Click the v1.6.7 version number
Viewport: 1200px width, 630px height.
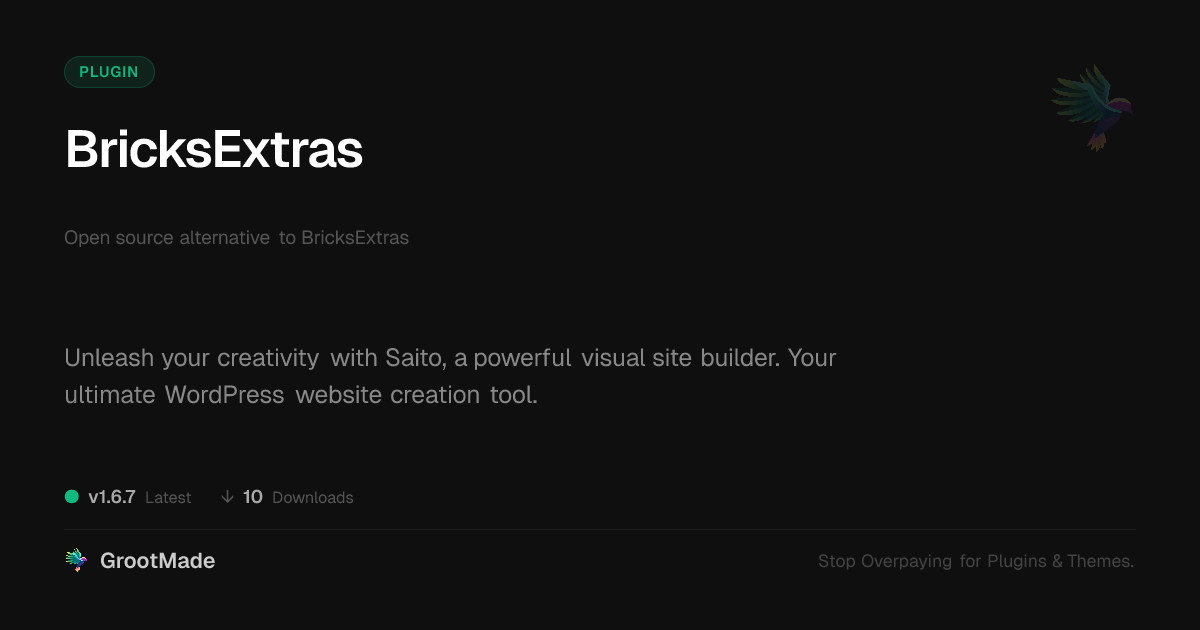[111, 497]
